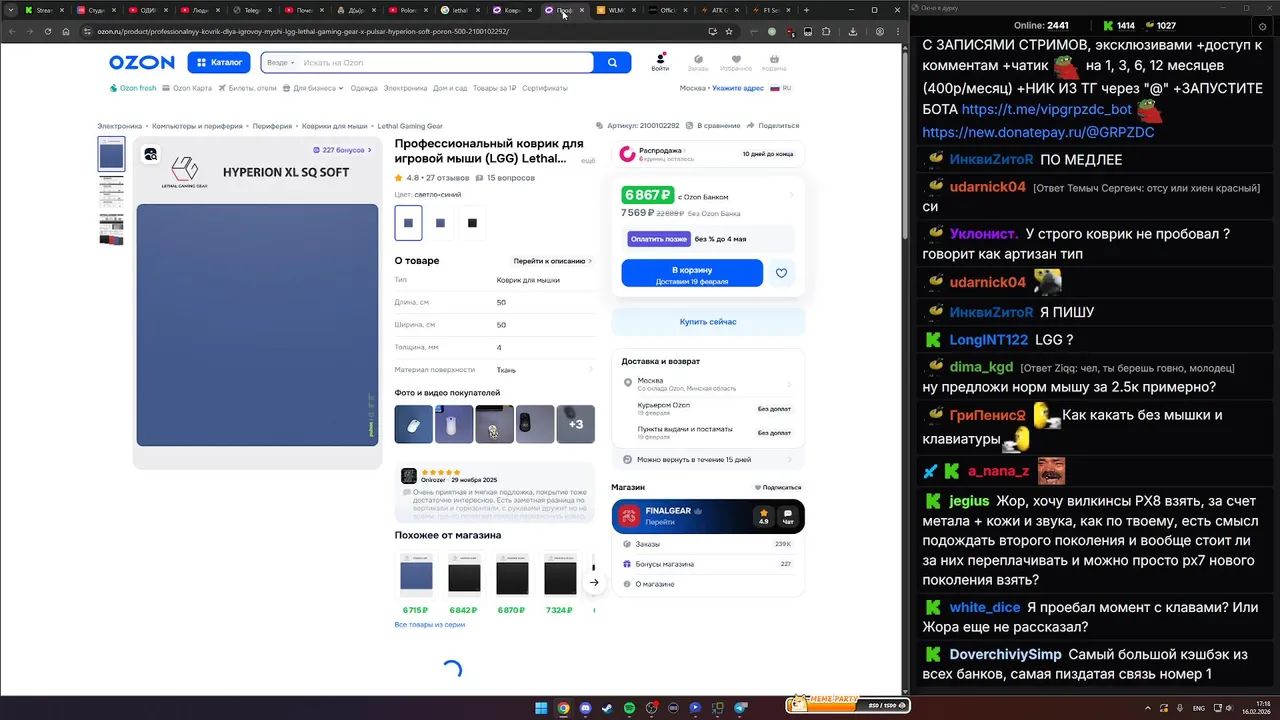1280x720 pixels.
Task: Open the Корзина cart icon in header
Action: 774,62
